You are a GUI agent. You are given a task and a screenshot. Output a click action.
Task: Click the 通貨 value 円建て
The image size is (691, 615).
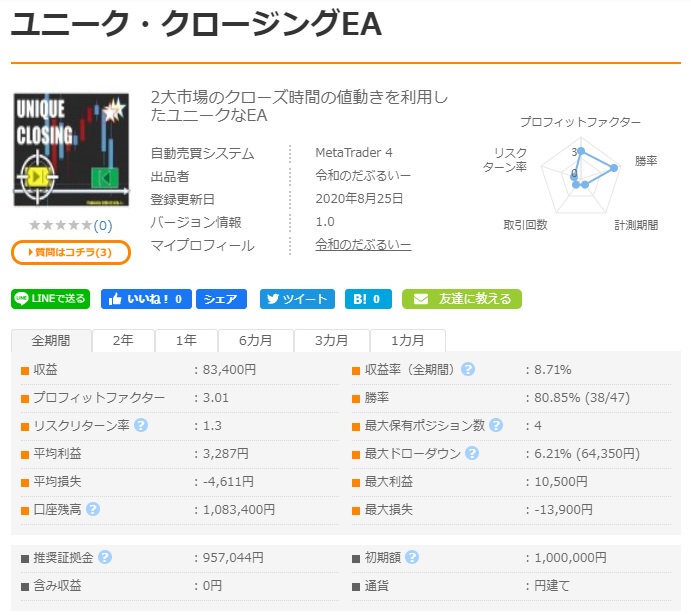pyautogui.click(x=552, y=586)
